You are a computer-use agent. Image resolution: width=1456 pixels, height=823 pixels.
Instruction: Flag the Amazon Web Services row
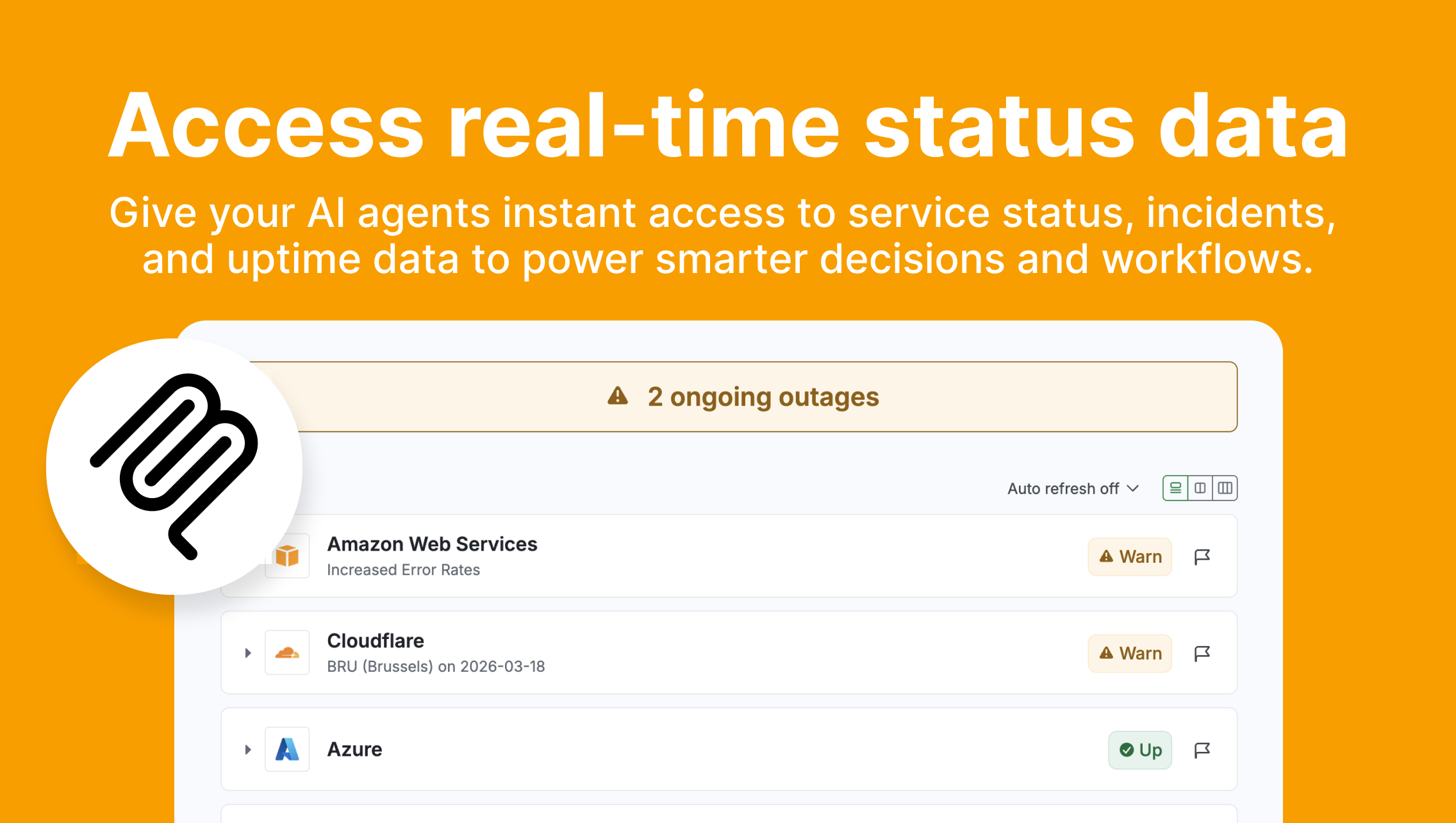(1202, 556)
